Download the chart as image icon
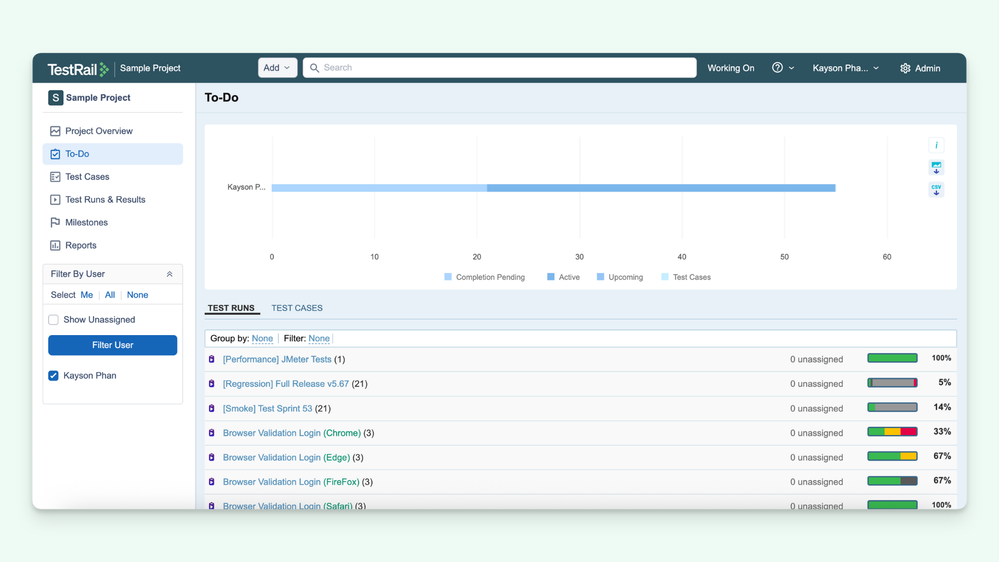This screenshot has height=562, width=999. coord(936,168)
